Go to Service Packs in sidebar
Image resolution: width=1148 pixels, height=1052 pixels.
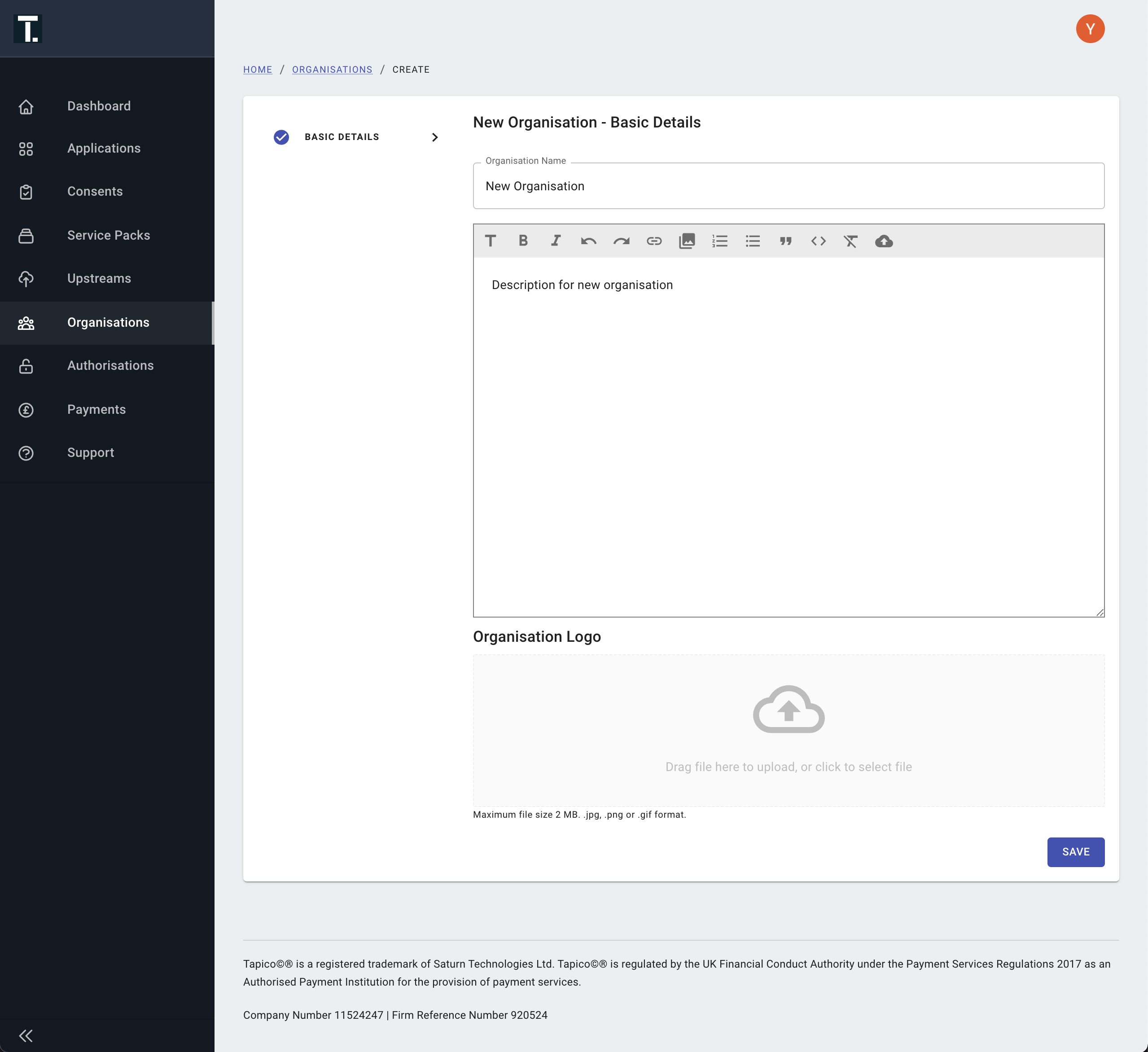pyautogui.click(x=108, y=235)
